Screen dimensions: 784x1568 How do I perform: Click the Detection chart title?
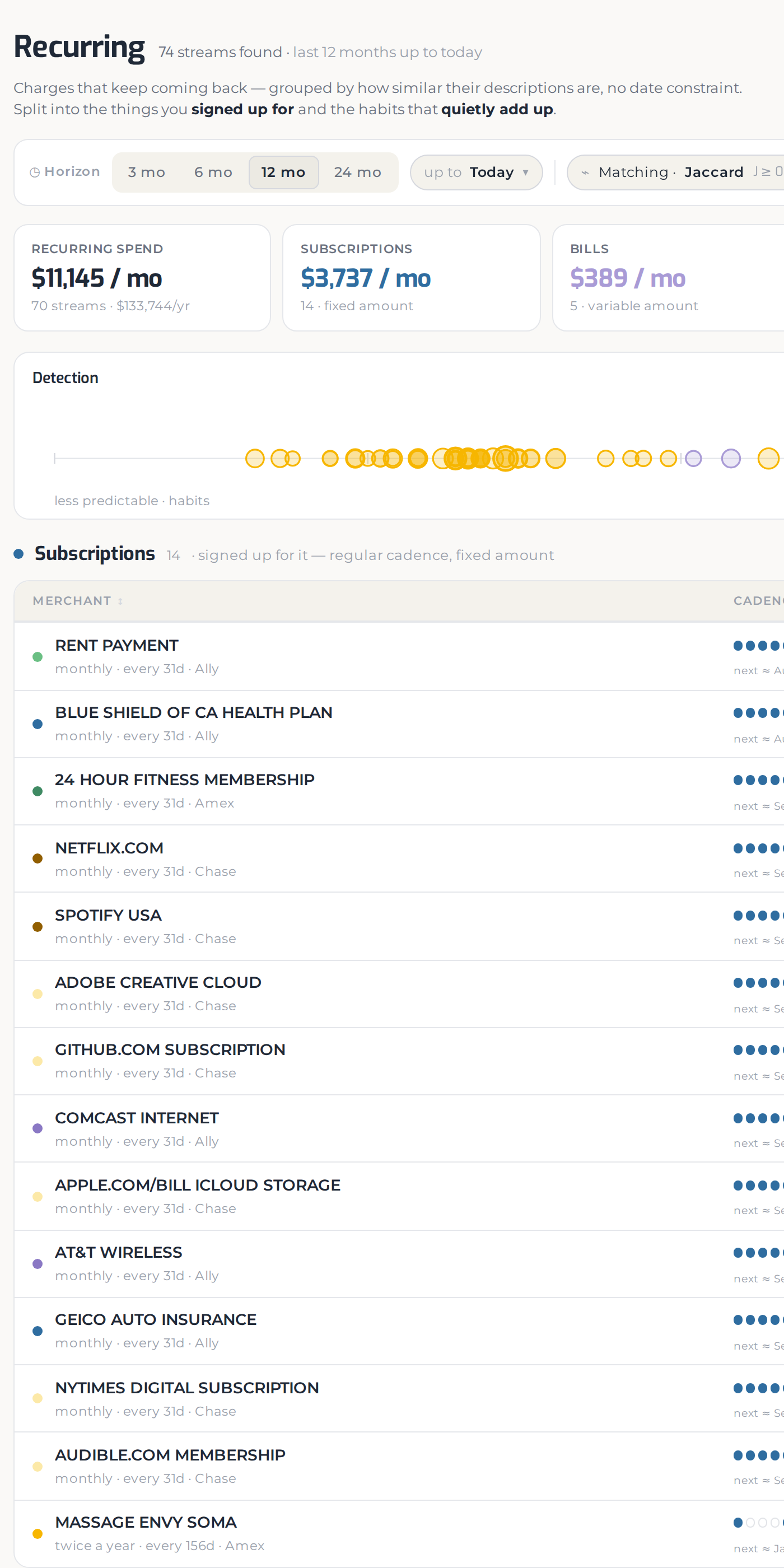pos(65,378)
